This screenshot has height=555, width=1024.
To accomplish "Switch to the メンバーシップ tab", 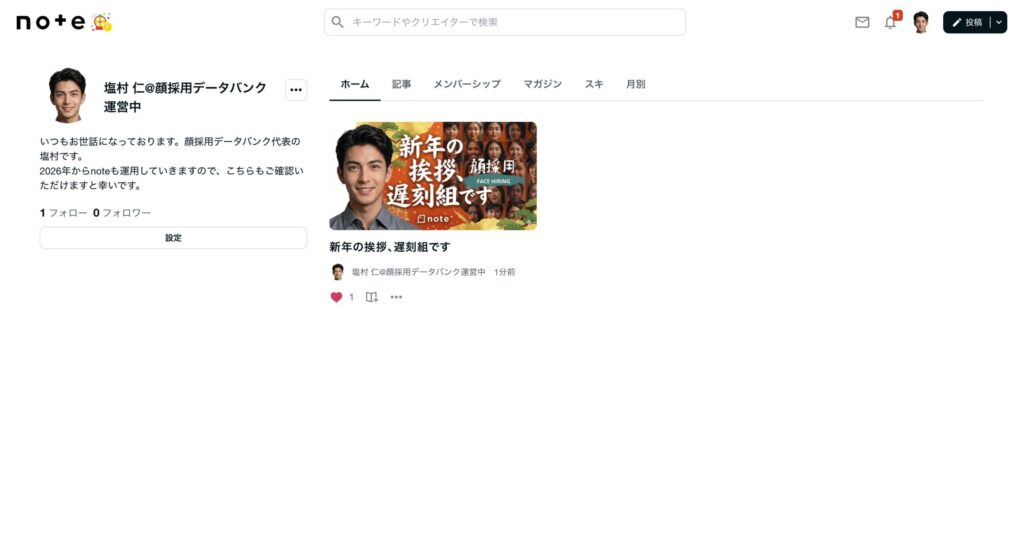I will click(467, 84).
